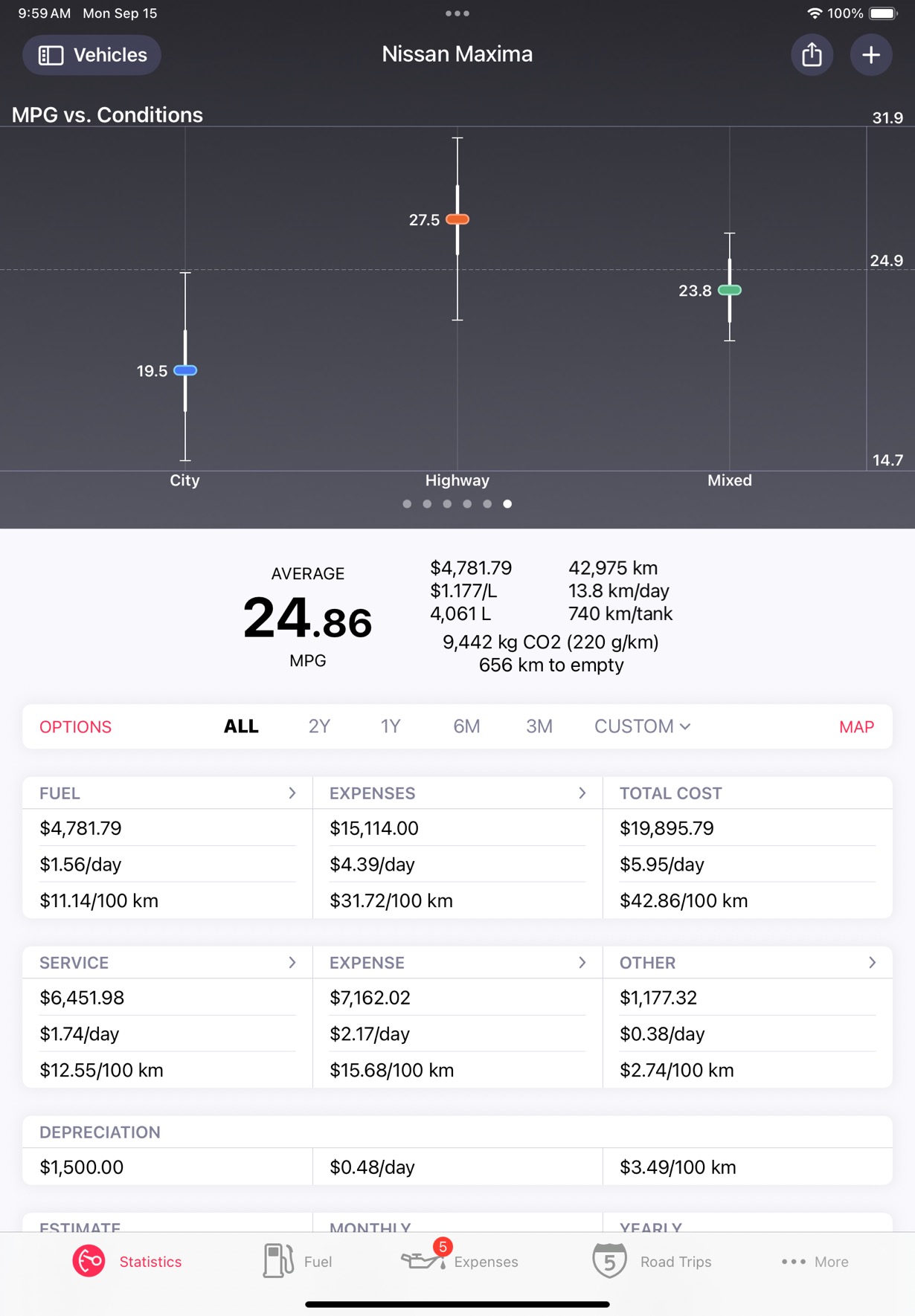Tap the plus add-entry icon
The height and width of the screenshot is (1316, 915).
pyautogui.click(x=871, y=55)
